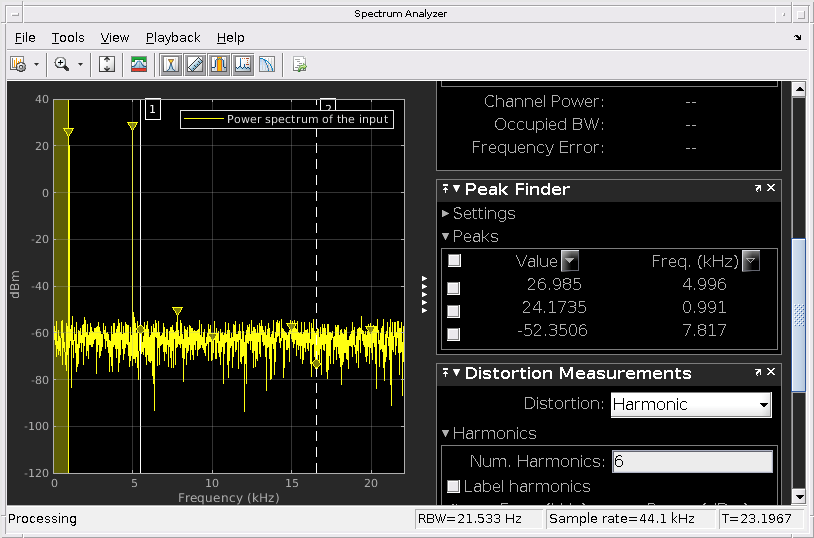The width and height of the screenshot is (814, 538).
Task: Tick the checkbox for the 26.985 peak
Action: click(454, 288)
